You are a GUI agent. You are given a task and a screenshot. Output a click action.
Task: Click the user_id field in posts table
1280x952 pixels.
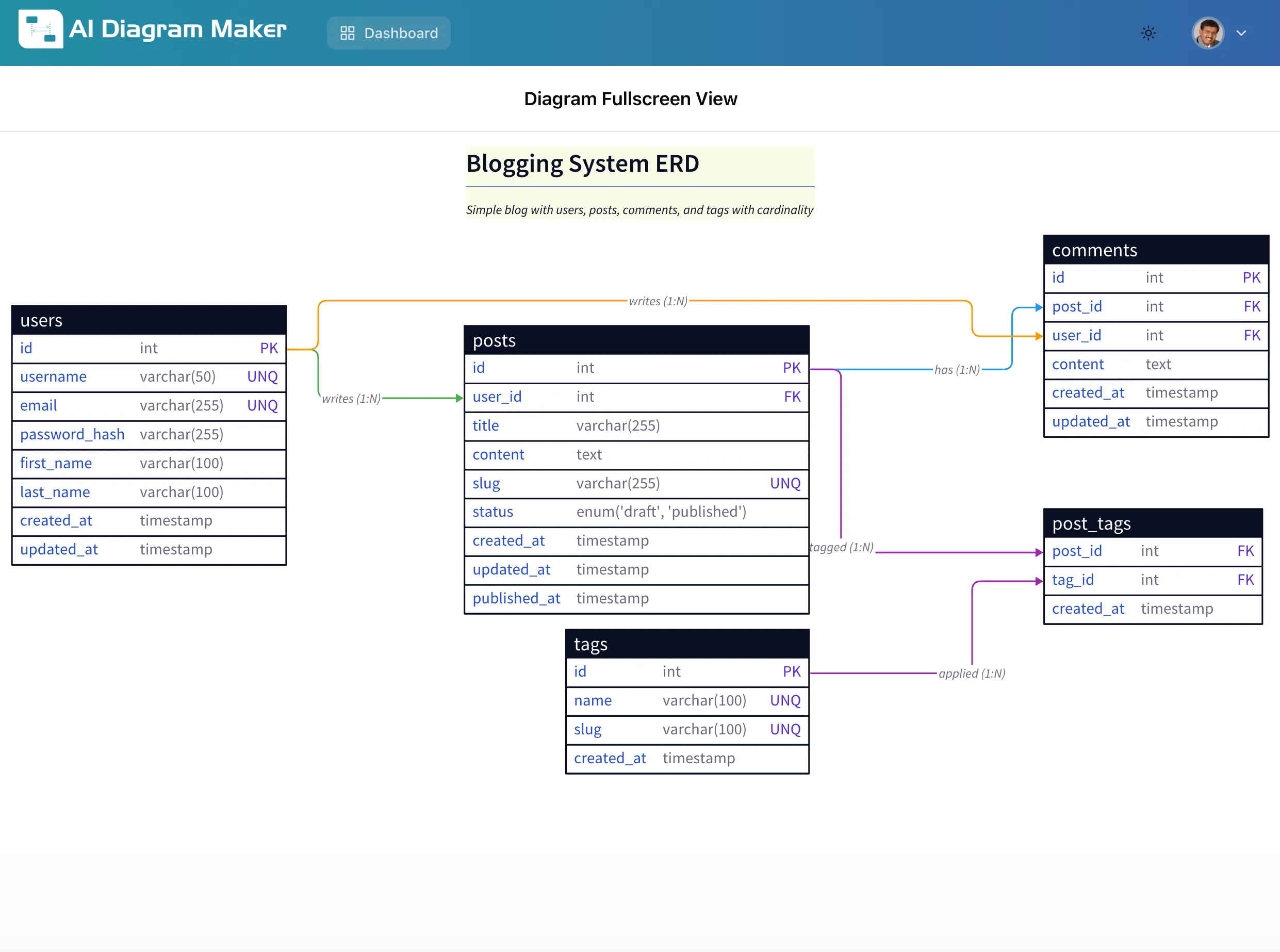click(x=497, y=397)
